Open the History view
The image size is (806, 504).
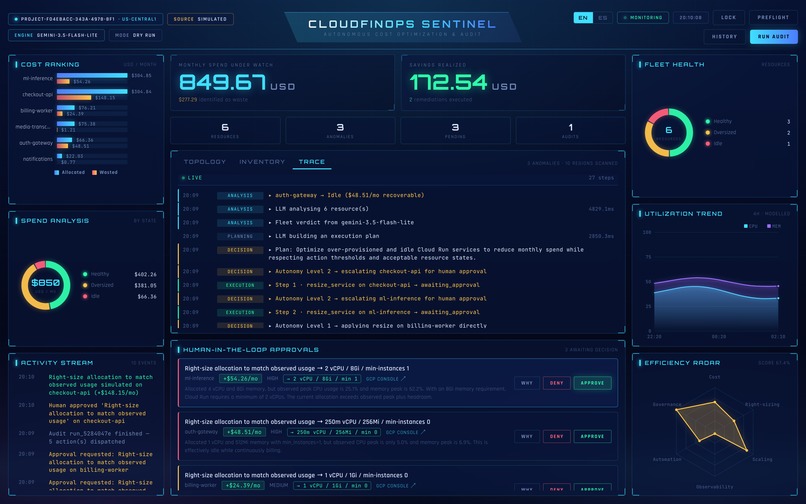tap(724, 37)
